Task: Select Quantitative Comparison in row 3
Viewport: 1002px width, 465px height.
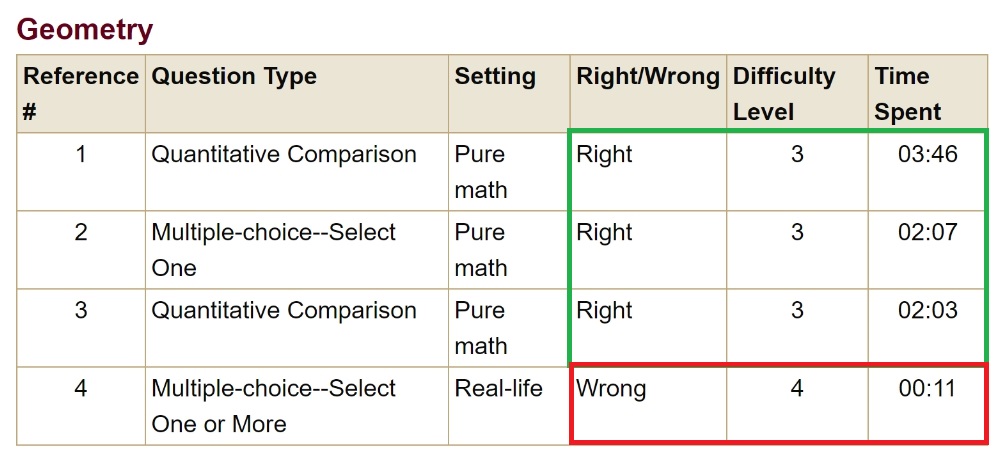Action: point(283,311)
